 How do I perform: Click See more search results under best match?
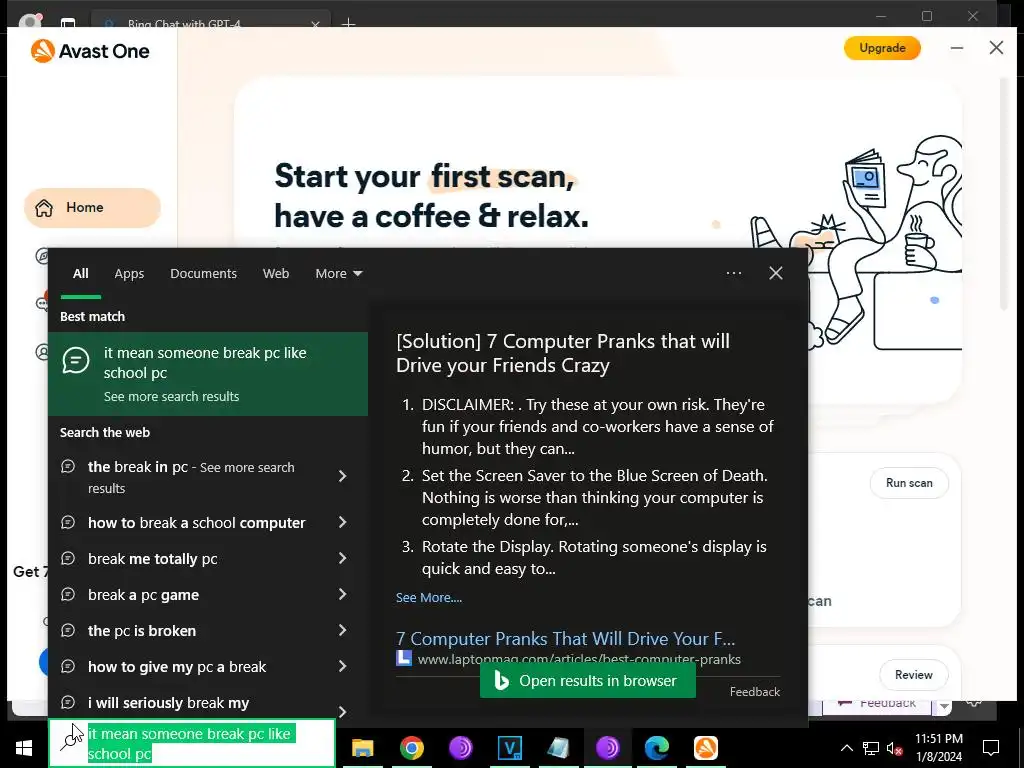click(171, 397)
